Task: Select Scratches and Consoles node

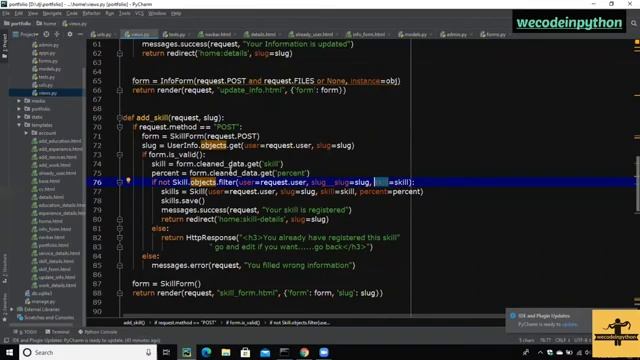Action: coord(45,317)
